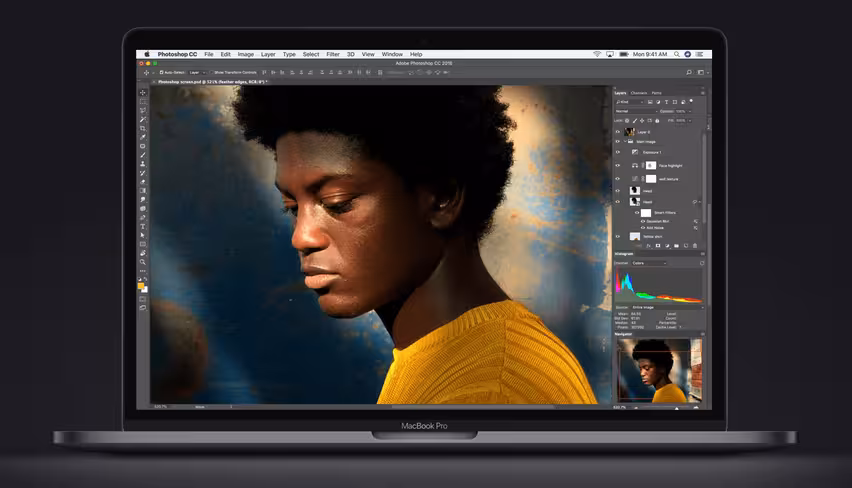Select the Hand tool

(143, 253)
